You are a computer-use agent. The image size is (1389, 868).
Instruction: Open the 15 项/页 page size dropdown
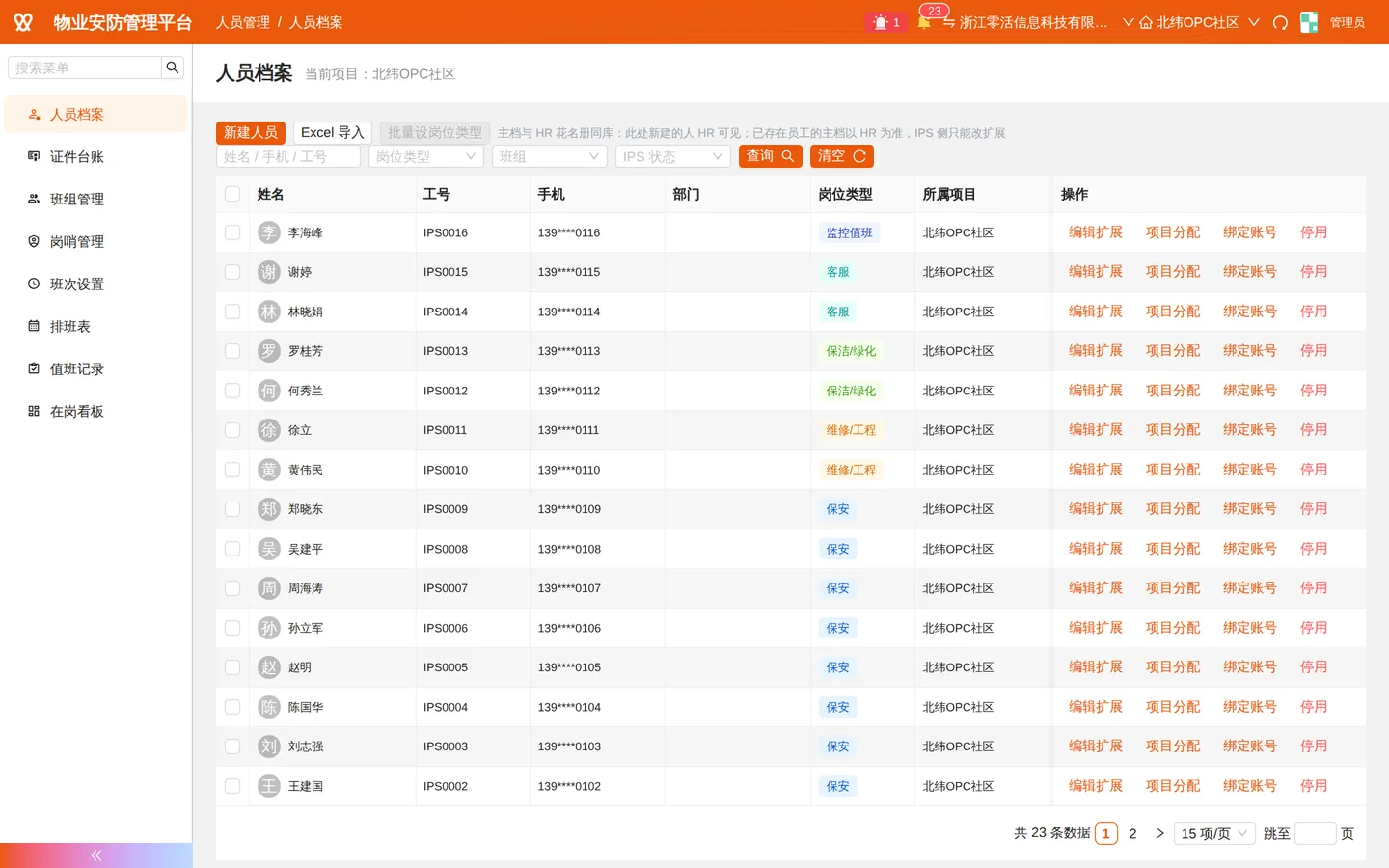click(1214, 833)
